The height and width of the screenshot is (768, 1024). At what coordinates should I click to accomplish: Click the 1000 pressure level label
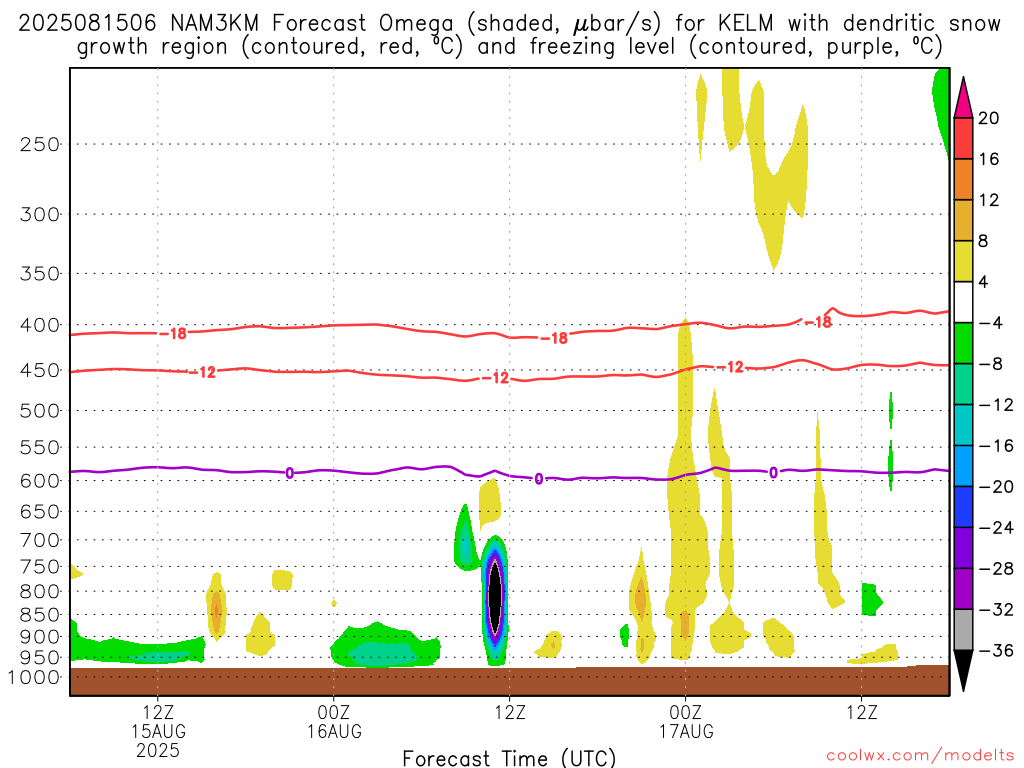[x=34, y=677]
